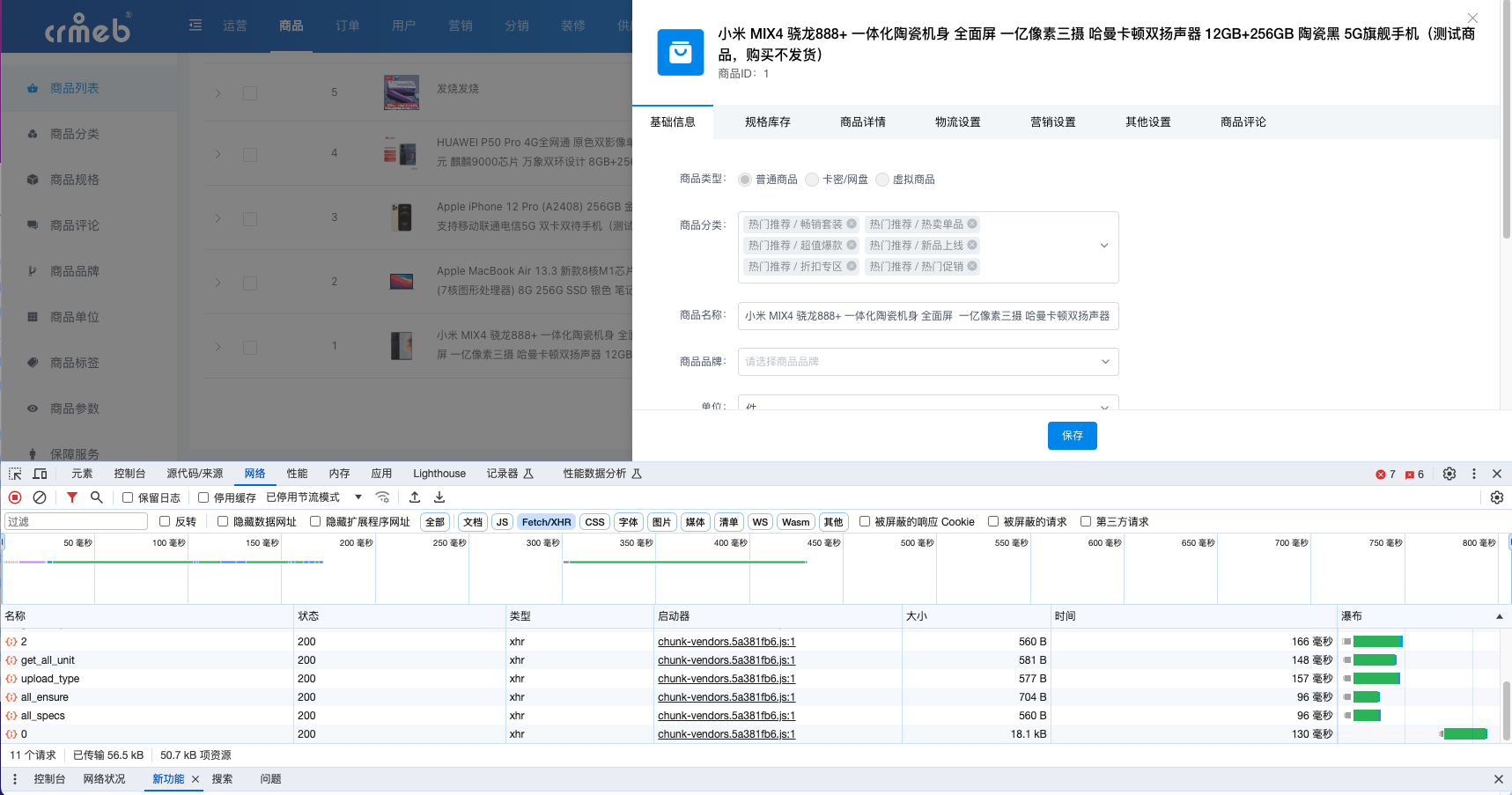This screenshot has height=795, width=1512.
Task: Open the 物流设置 tab
Action: (x=958, y=122)
